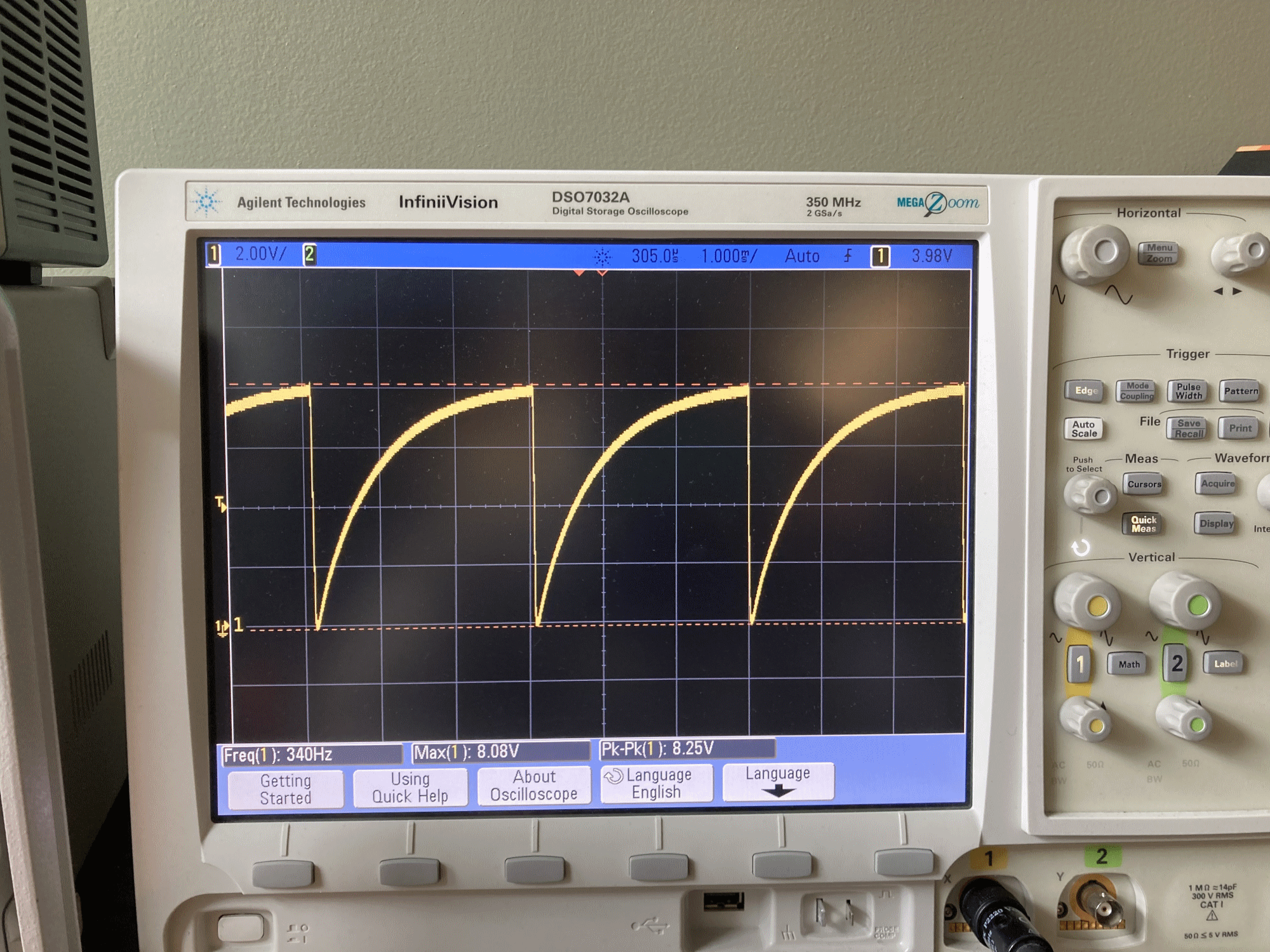Image resolution: width=1270 pixels, height=952 pixels.
Task: Select the MegaZoom logo
Action: (x=937, y=203)
